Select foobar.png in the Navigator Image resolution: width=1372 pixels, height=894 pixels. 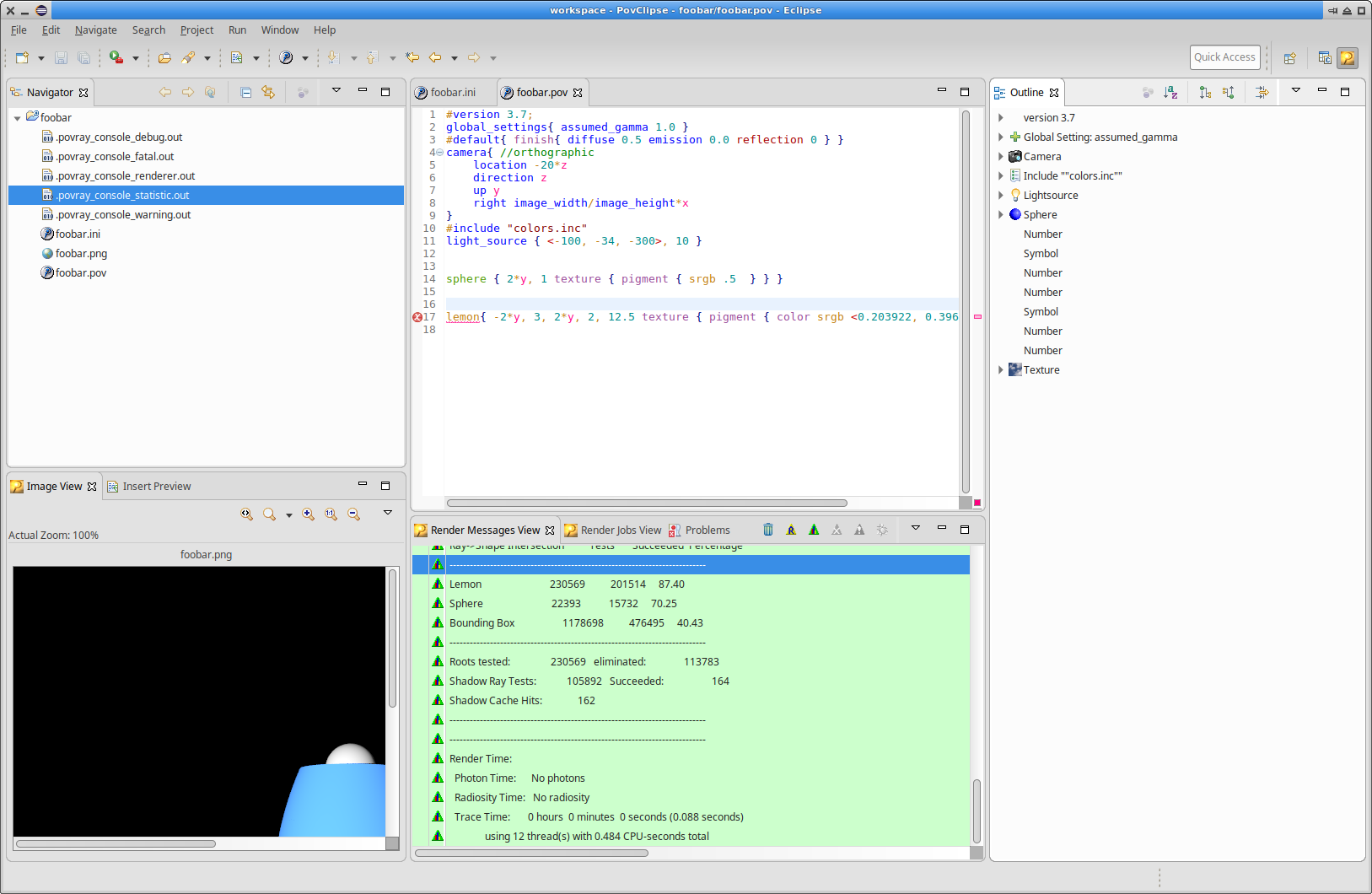tap(81, 254)
